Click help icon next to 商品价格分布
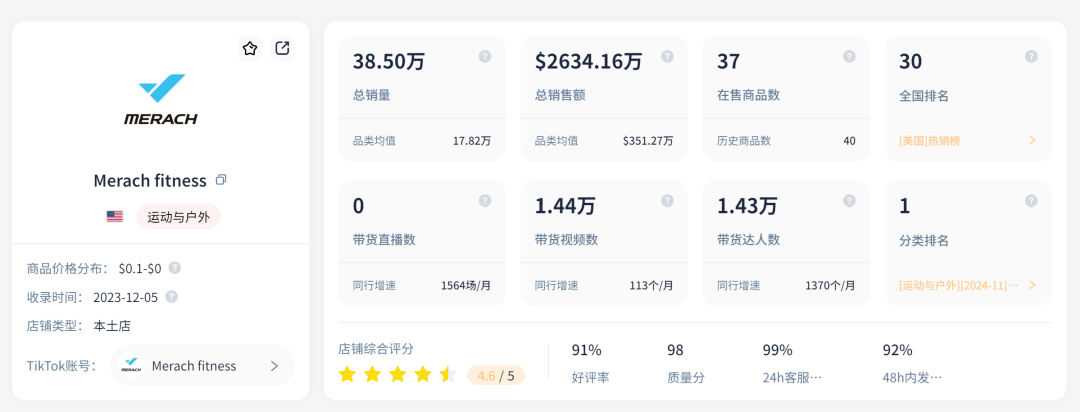Screen dimensions: 1080x412 pos(175,268)
